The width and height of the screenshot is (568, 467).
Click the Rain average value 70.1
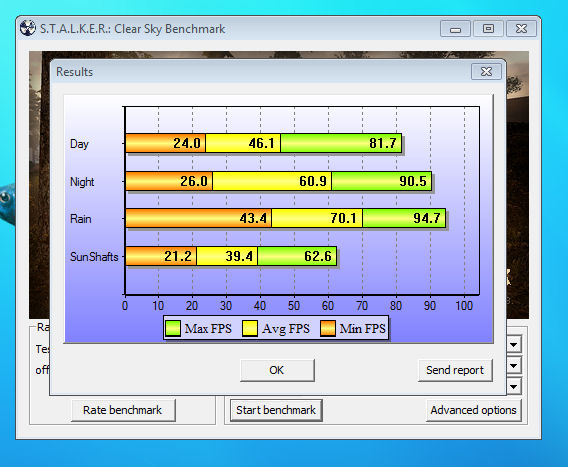click(x=343, y=218)
